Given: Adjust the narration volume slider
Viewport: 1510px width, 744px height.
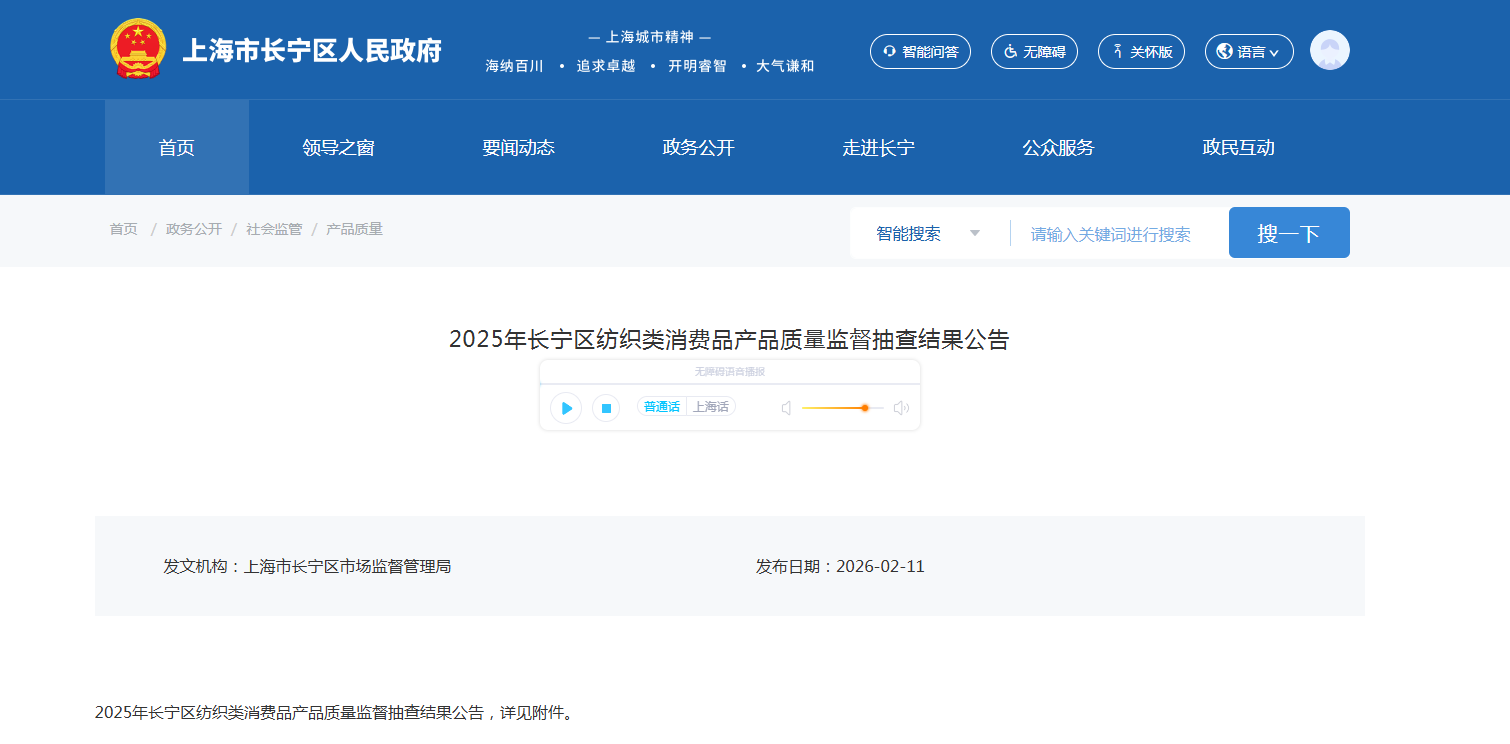Looking at the screenshot, I should pos(842,408).
